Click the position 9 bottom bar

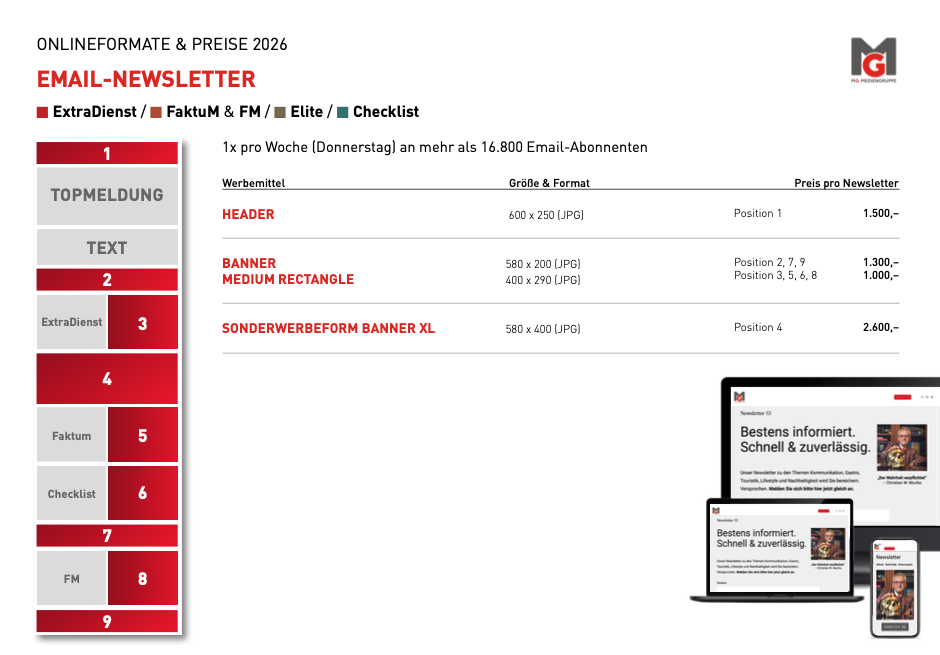tap(107, 621)
